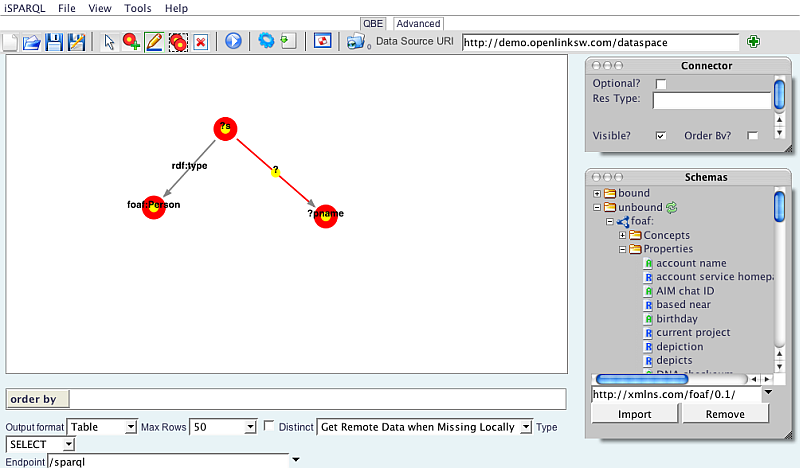Click Save As floppy with pencil icon
This screenshot has height=468, width=800.
pyautogui.click(x=76, y=42)
